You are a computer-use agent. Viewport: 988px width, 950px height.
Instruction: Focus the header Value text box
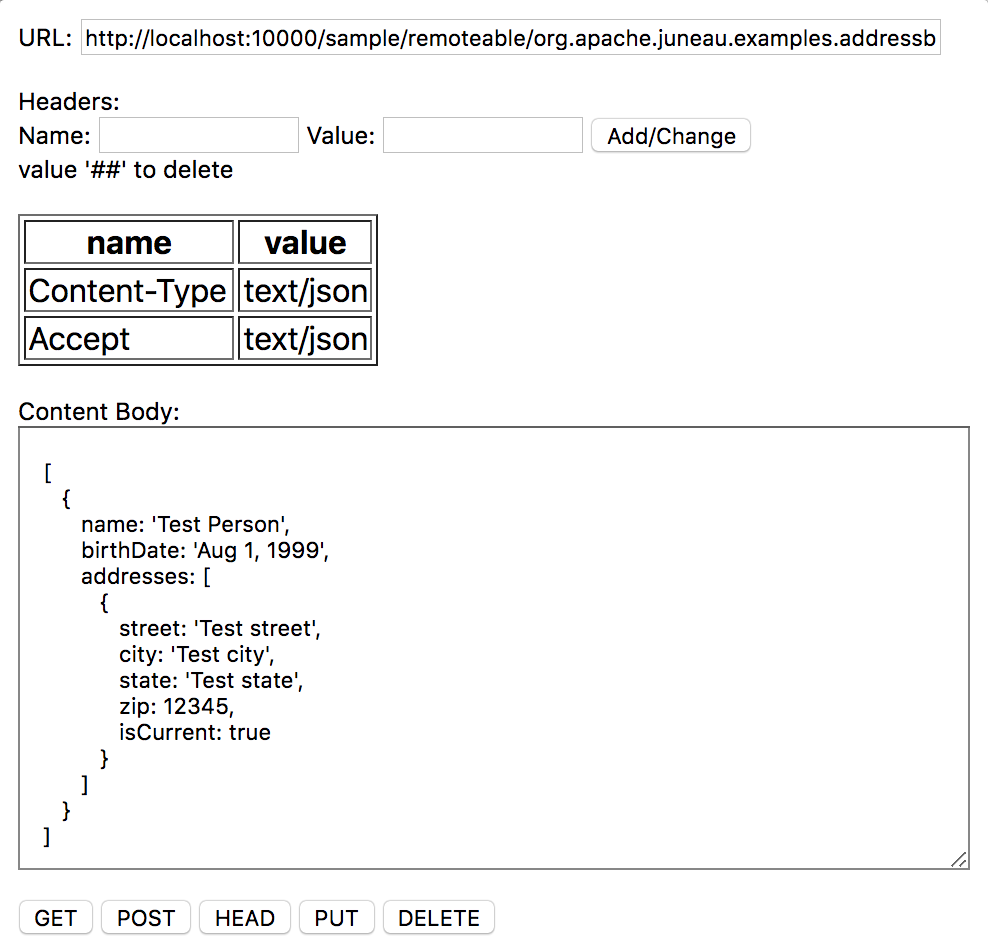click(482, 136)
